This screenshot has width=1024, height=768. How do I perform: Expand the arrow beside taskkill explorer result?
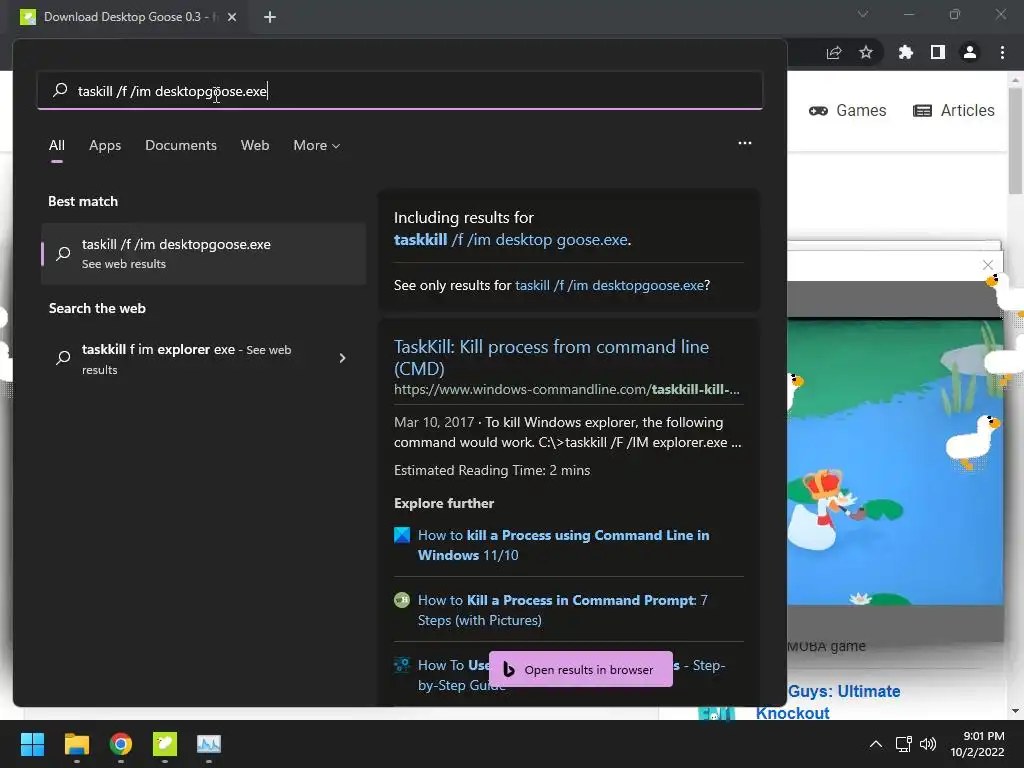342,358
